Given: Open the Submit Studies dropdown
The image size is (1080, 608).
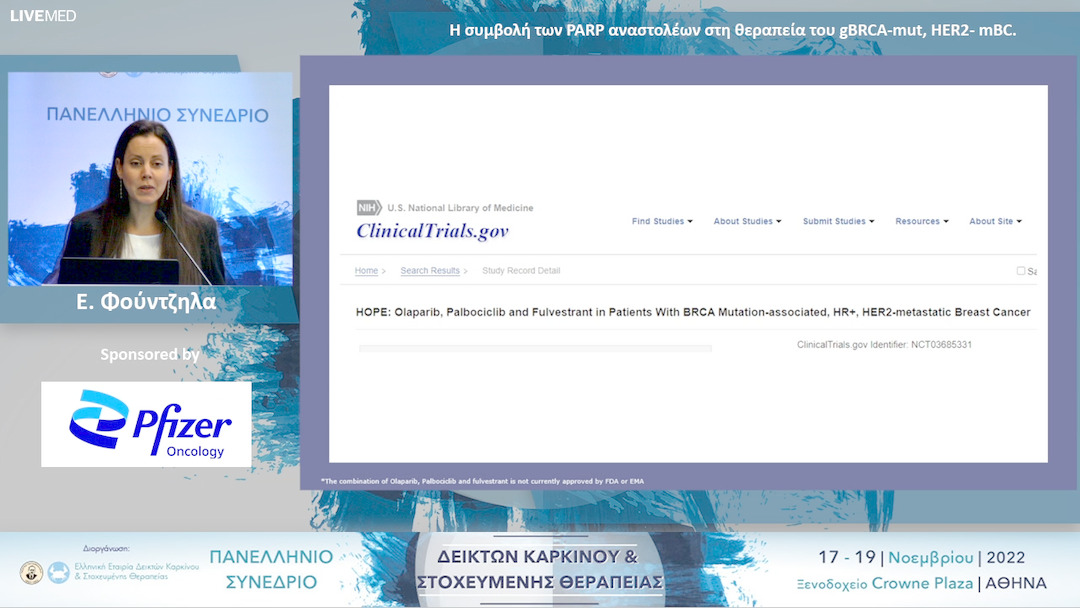Looking at the screenshot, I should (837, 220).
